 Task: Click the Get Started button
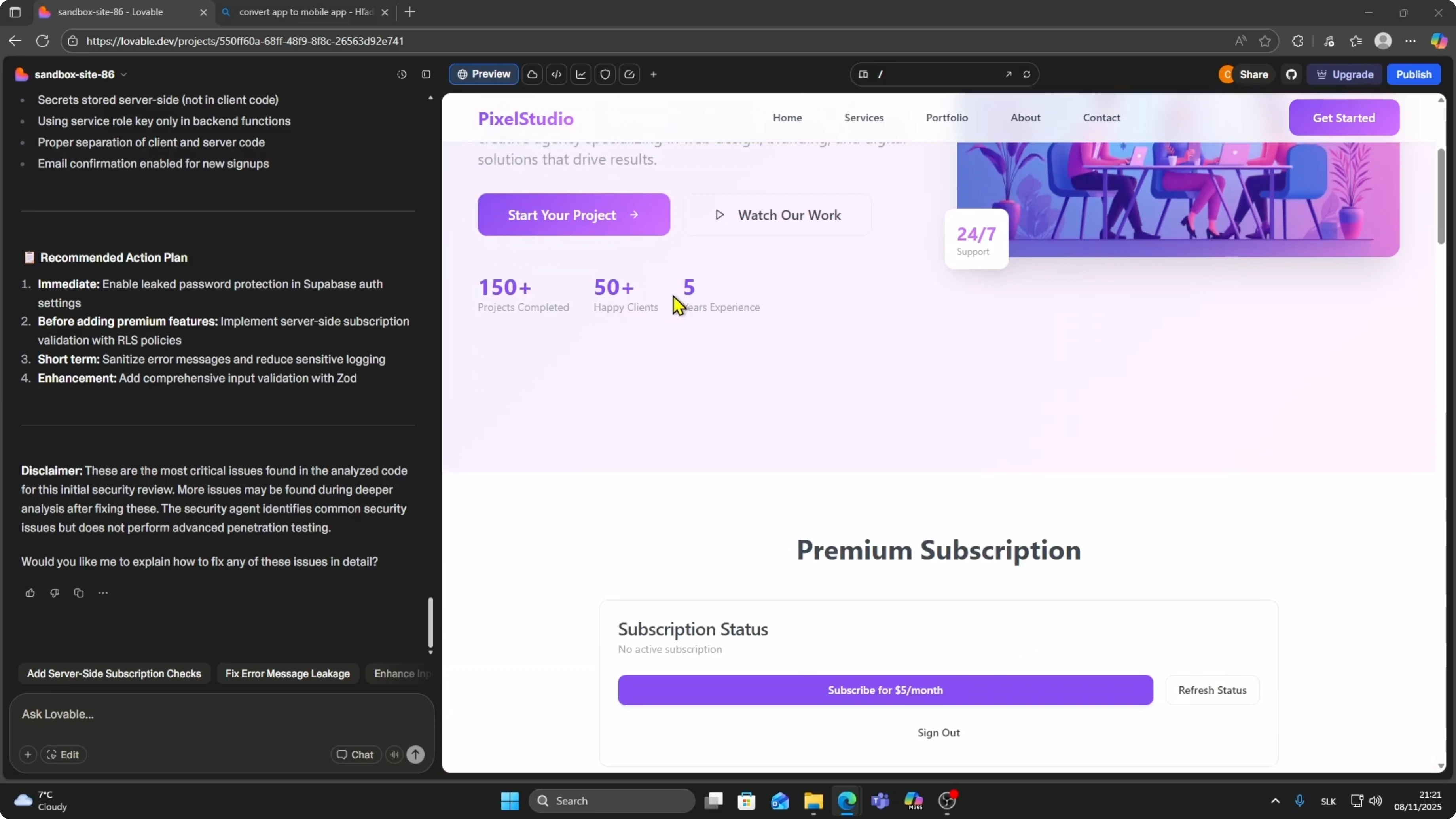coord(1344,118)
